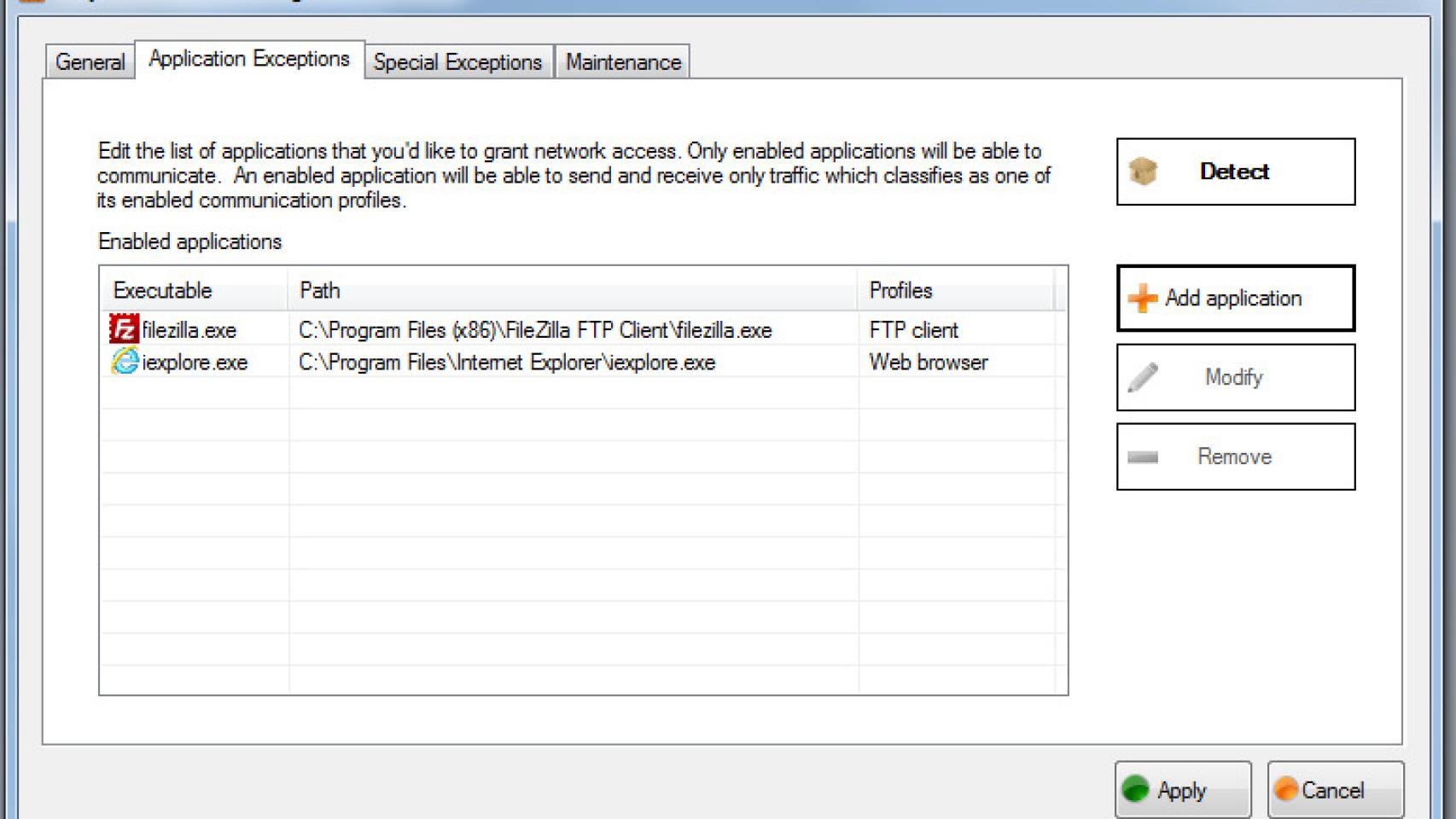Click the orange plus icon for Add application
The width and height of the screenshot is (1456, 819).
[x=1142, y=299]
